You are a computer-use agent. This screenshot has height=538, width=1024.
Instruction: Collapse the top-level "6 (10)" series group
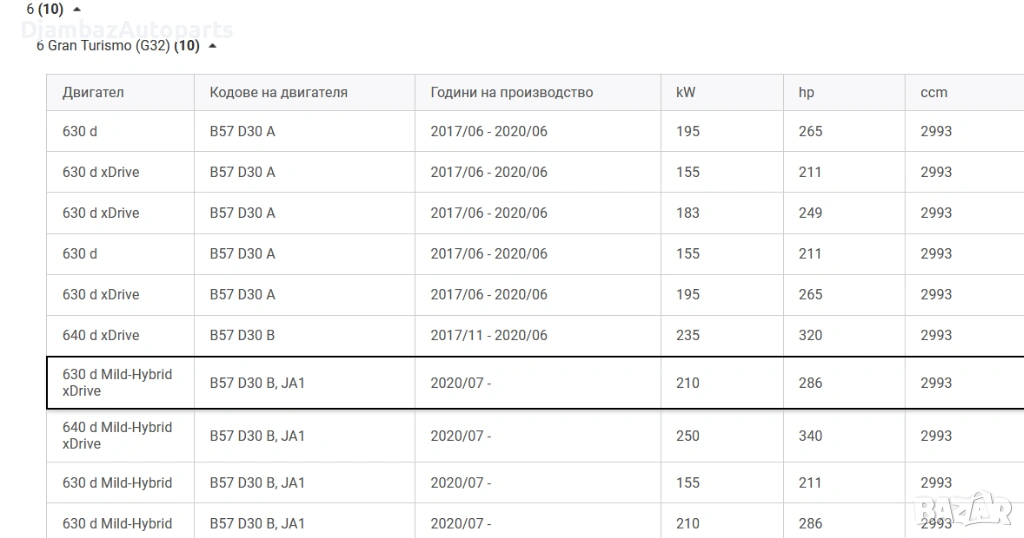(x=78, y=9)
